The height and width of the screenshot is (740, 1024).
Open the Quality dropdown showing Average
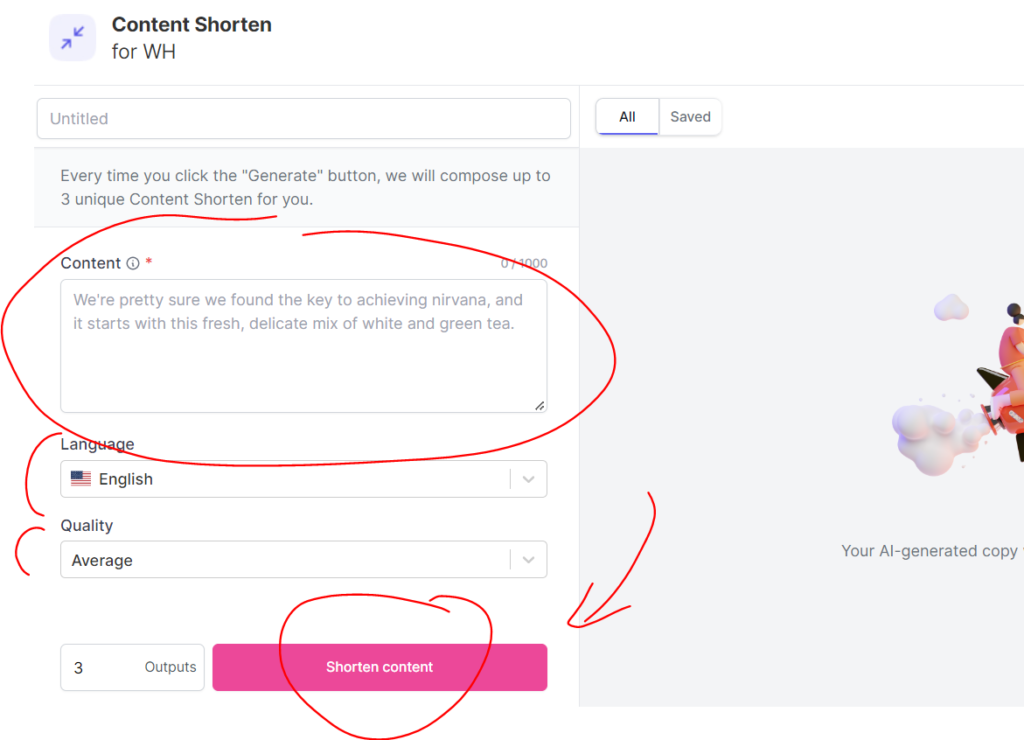(290, 560)
